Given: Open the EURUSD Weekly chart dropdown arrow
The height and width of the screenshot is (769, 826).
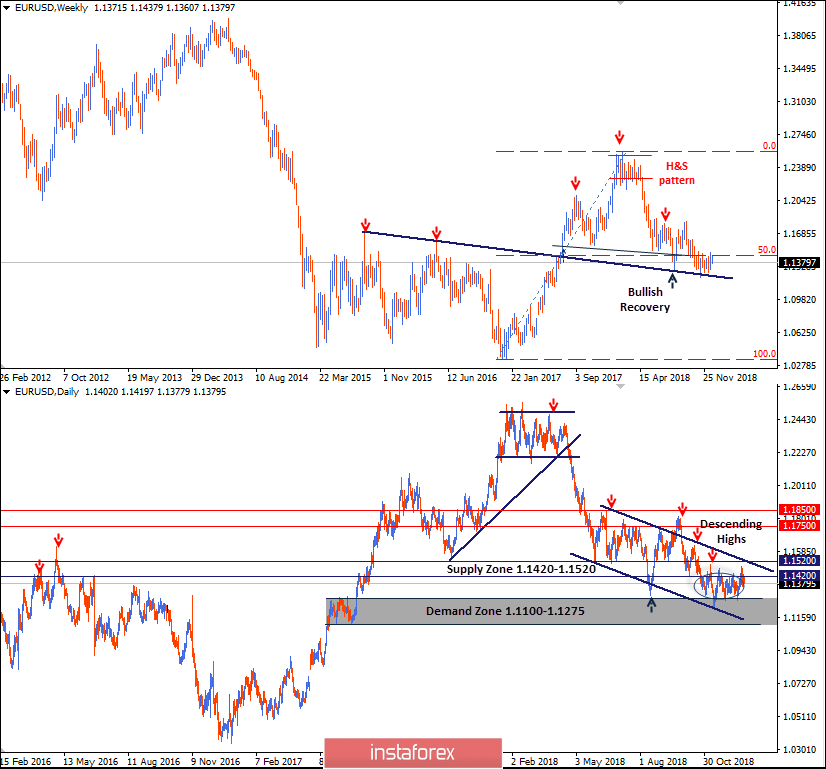Looking at the screenshot, I should click(x=6, y=8).
